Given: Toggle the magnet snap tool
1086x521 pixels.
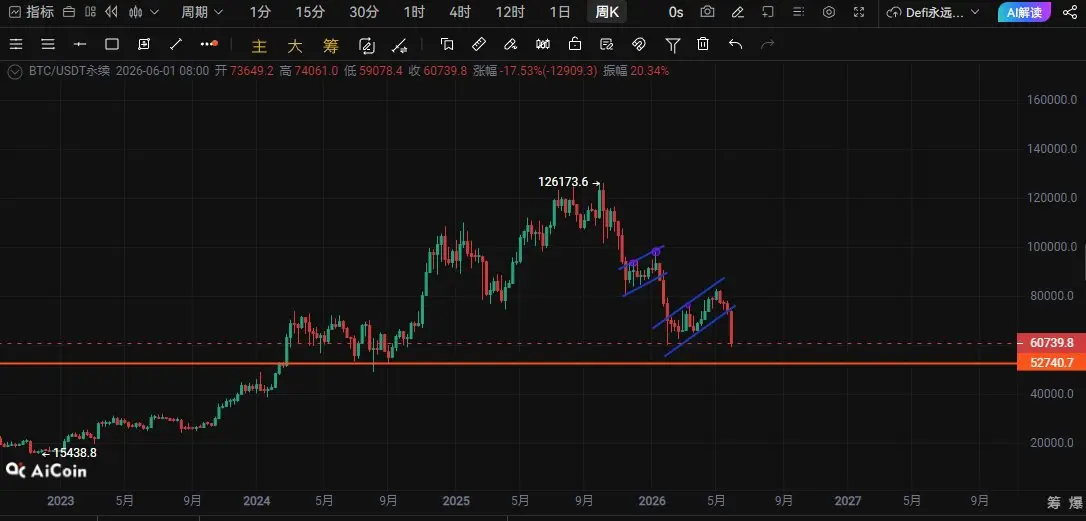Looking at the screenshot, I should pyautogui.click(x=639, y=44).
